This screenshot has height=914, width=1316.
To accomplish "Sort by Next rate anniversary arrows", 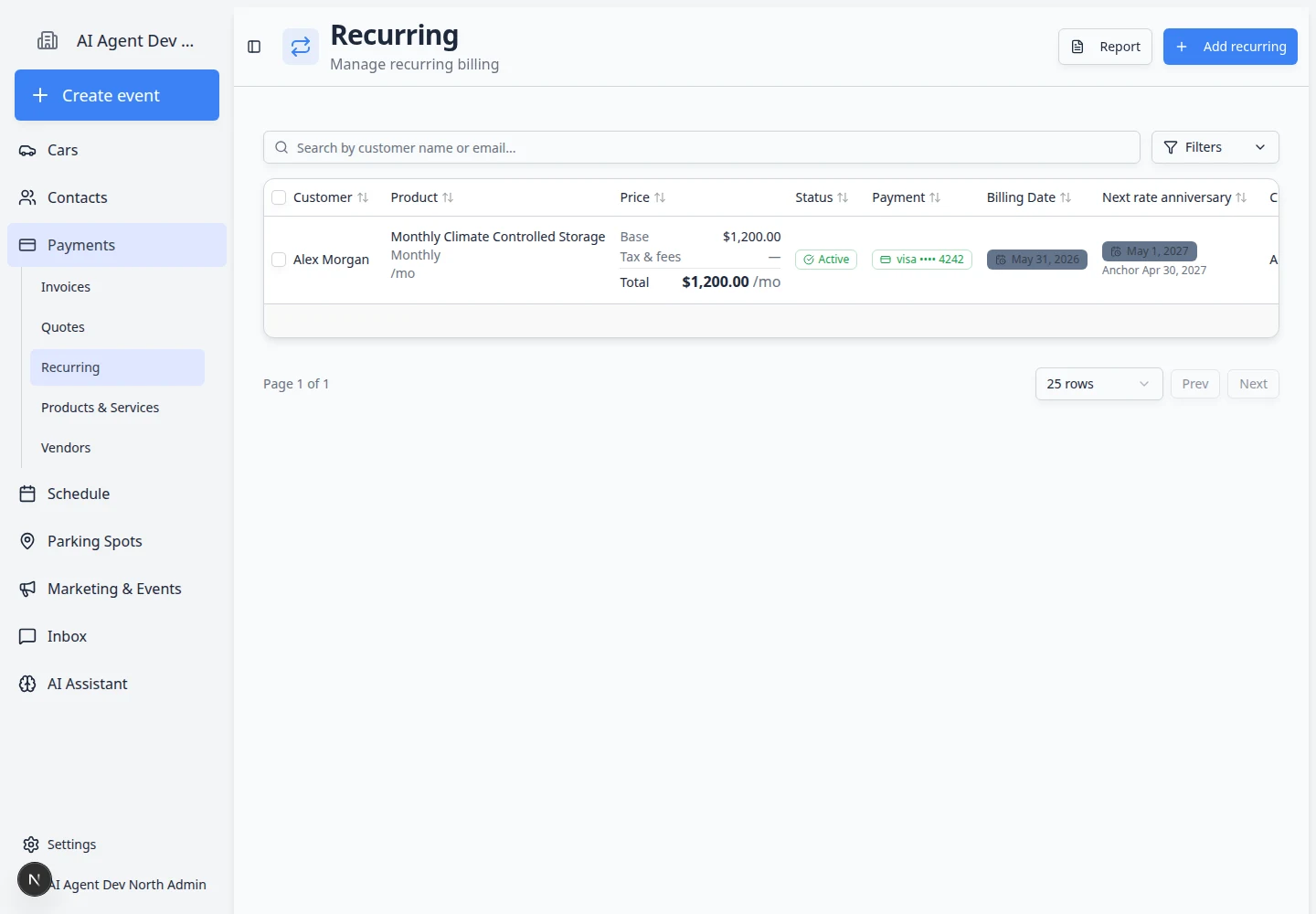I will 1241,197.
